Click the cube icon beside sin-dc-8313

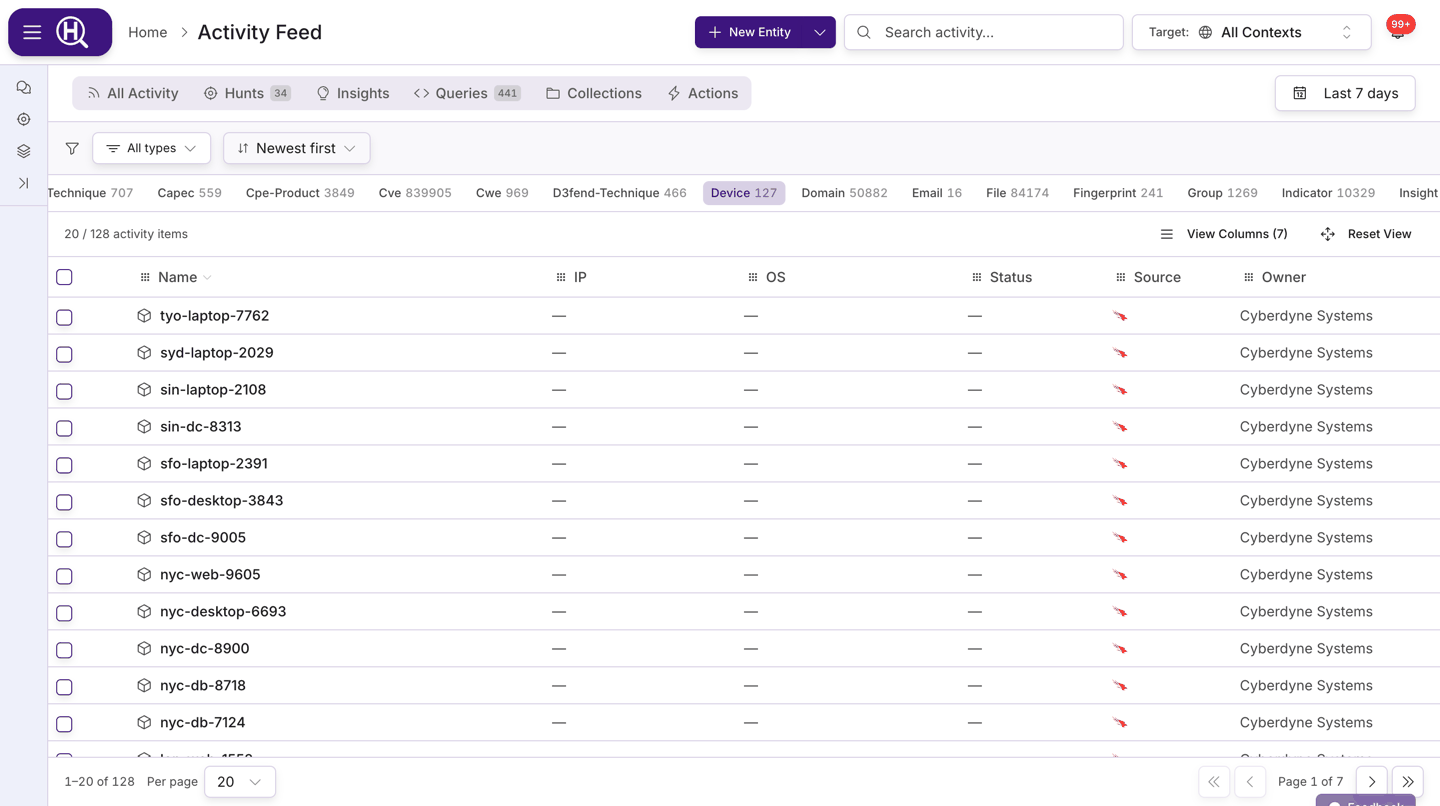pyautogui.click(x=144, y=427)
